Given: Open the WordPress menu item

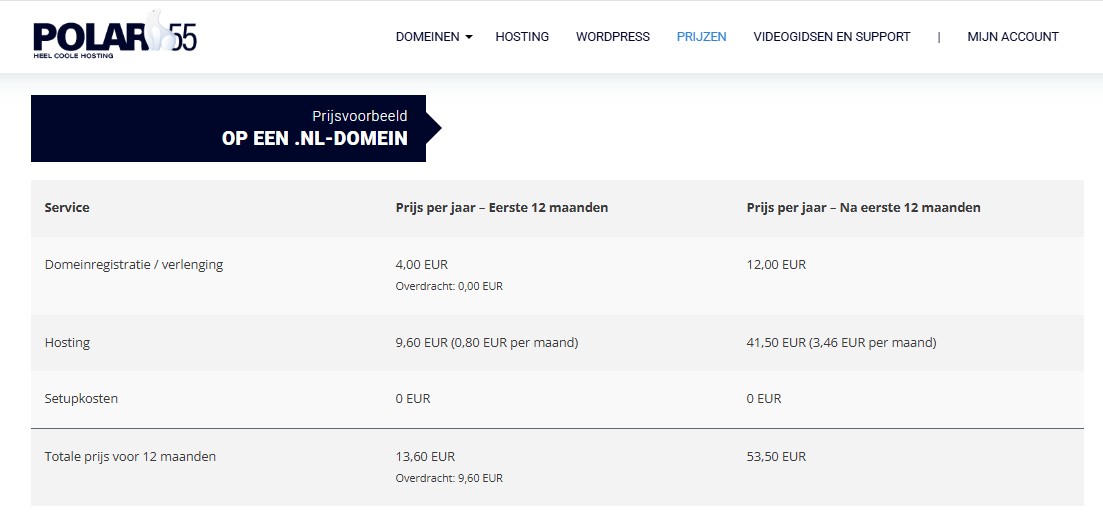Looking at the screenshot, I should tap(613, 37).
